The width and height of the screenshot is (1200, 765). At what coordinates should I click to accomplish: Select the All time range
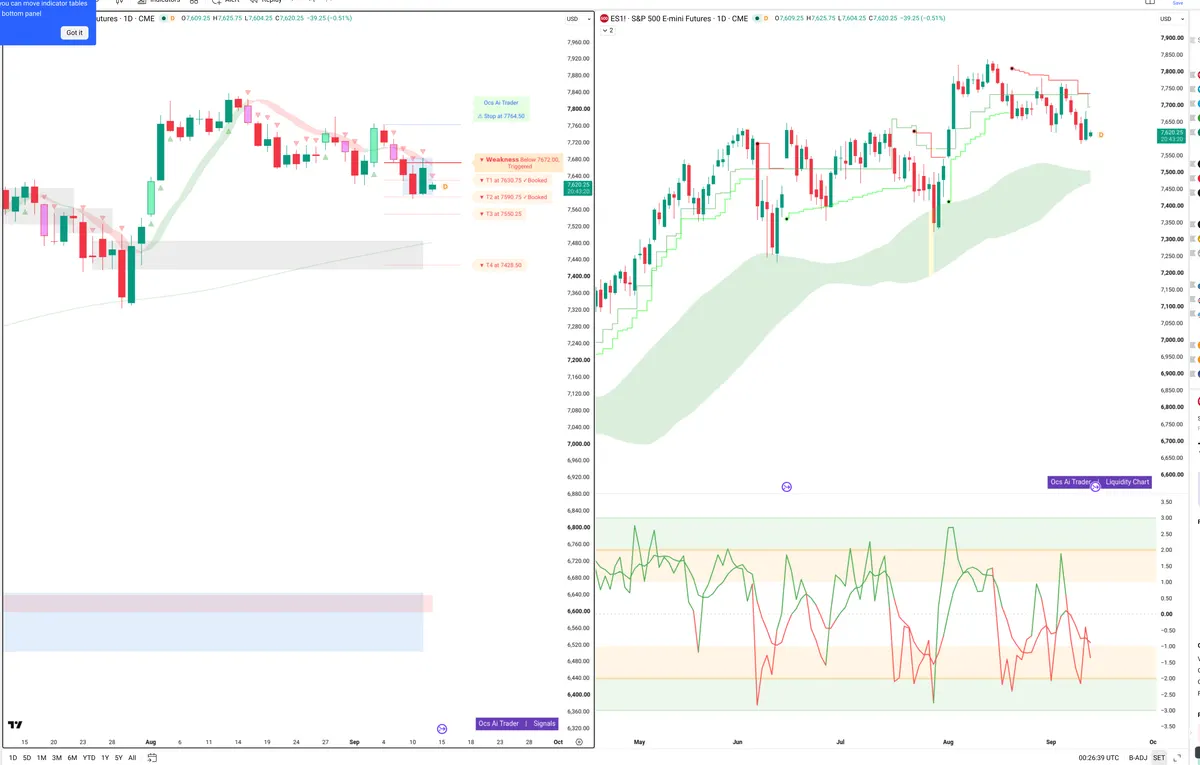132,758
